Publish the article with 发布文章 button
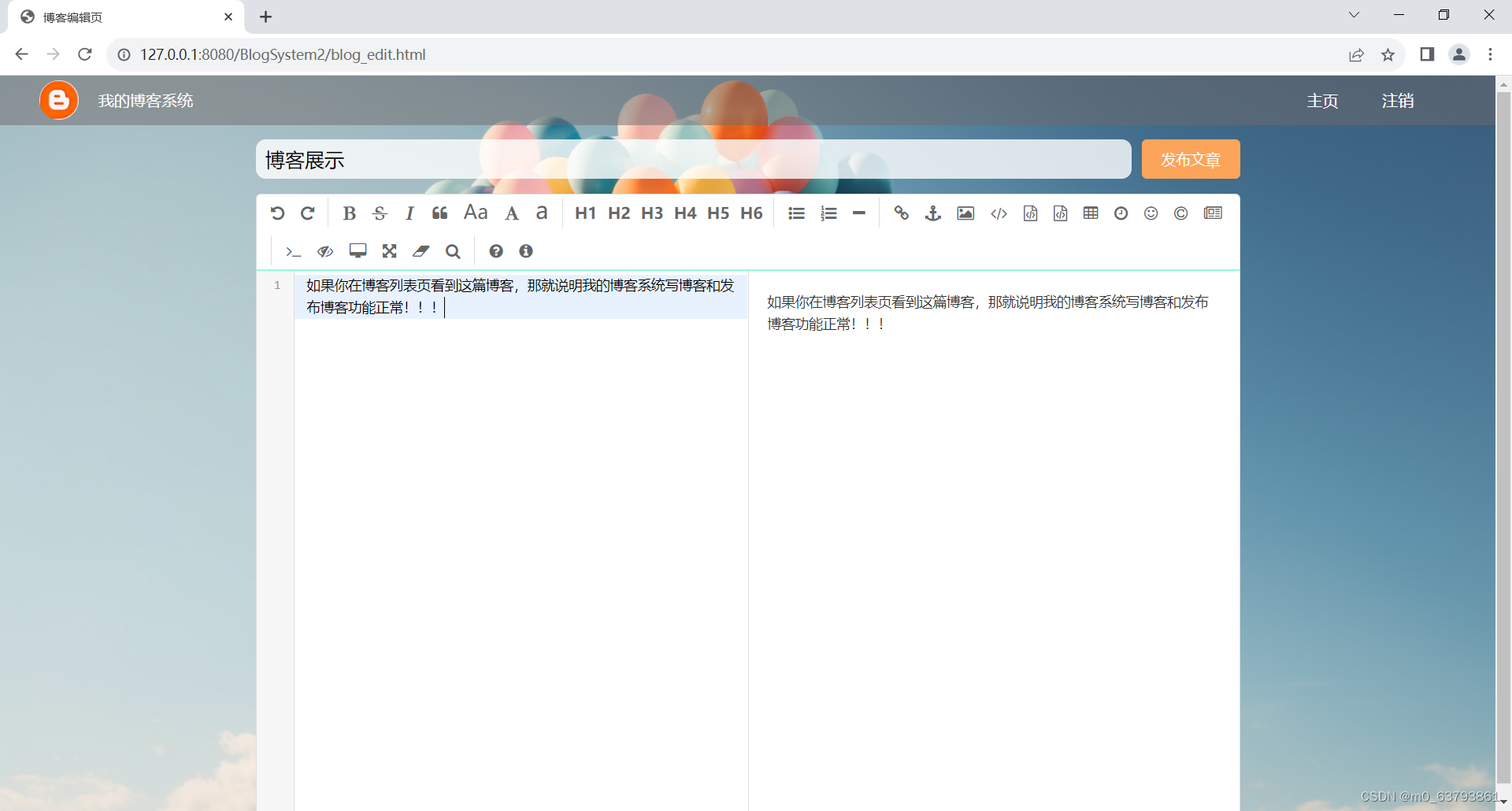Viewport: 1512px width, 811px height. pos(1190,159)
